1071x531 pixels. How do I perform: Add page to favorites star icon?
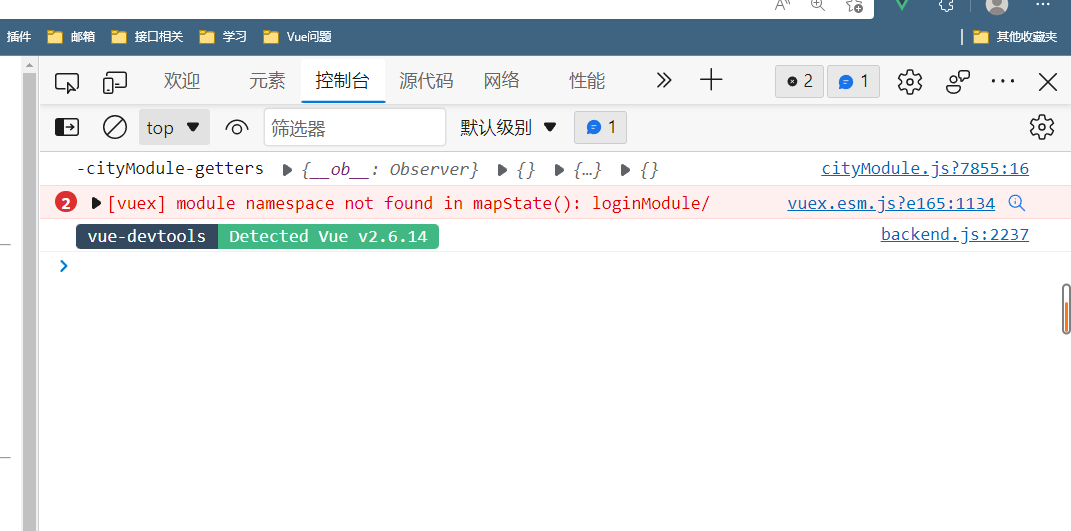[854, 5]
